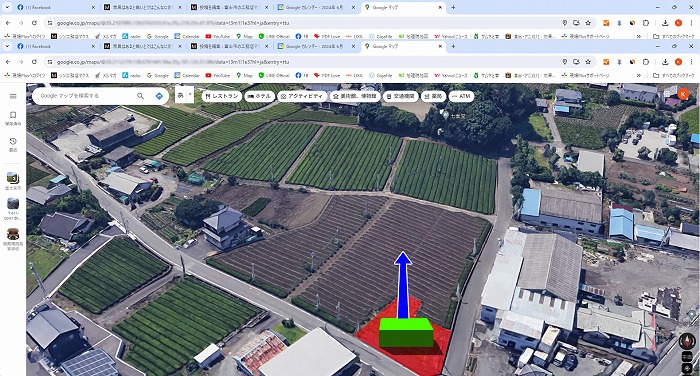Viewport: 700px width, 376px height.
Task: Choose the 交通機関 transit chip
Action: [x=400, y=96]
